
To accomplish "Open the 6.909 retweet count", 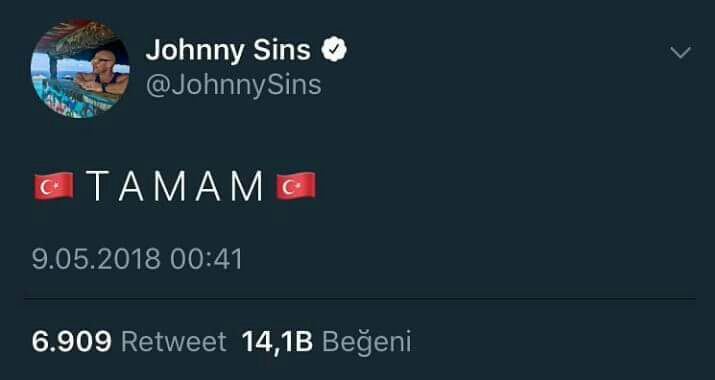I will click(x=72, y=341).
